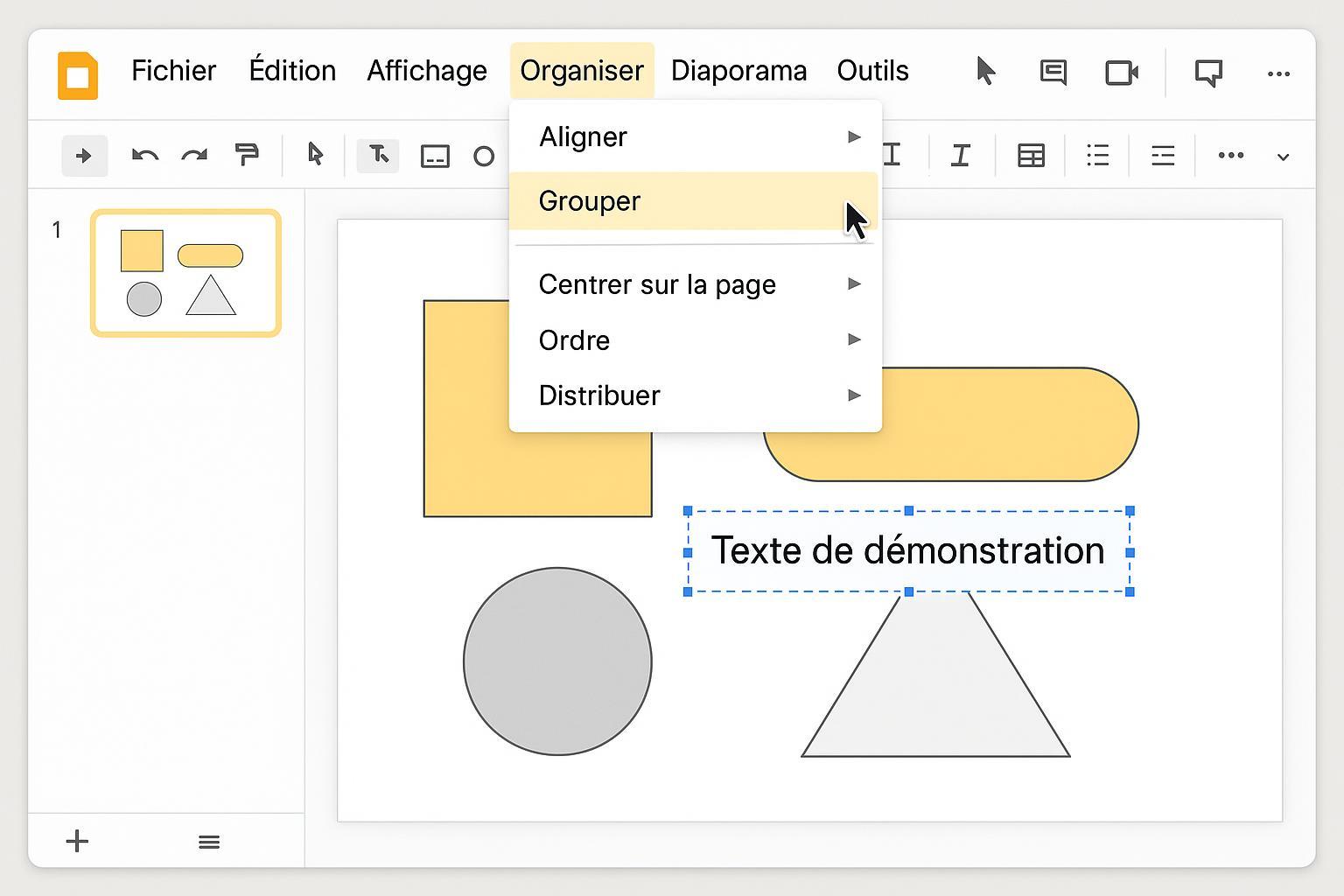This screenshot has width=1344, height=896.
Task: Click the ellipse shape tool
Action: 484,157
